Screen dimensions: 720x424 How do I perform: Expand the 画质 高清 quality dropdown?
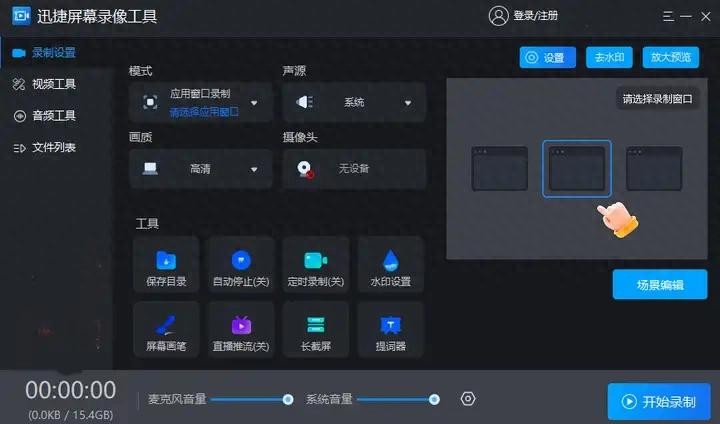pos(254,169)
